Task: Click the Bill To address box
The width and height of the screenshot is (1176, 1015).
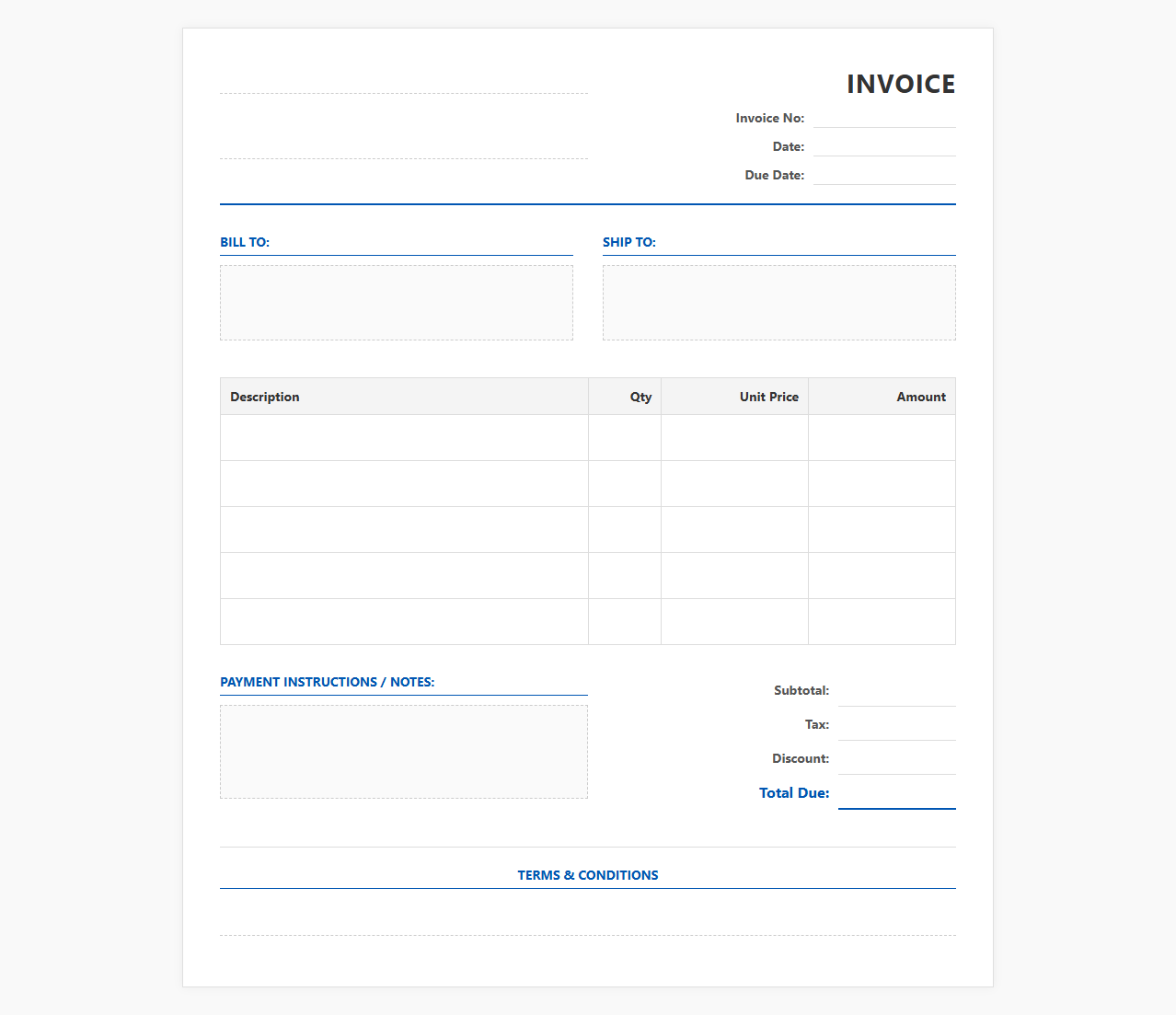Action: tap(397, 303)
